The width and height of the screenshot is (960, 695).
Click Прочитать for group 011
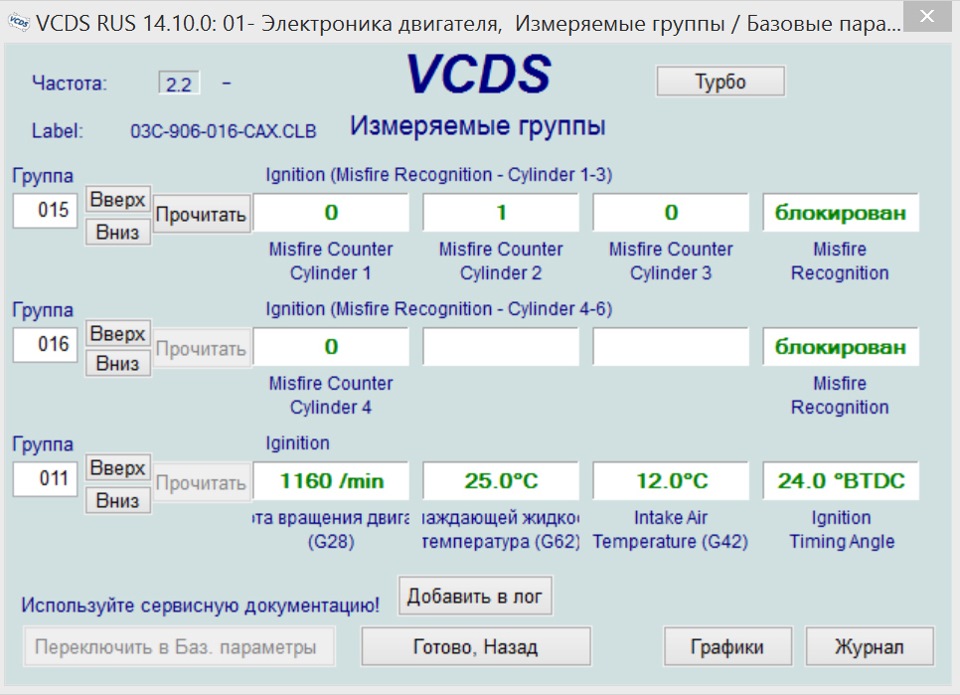(201, 483)
